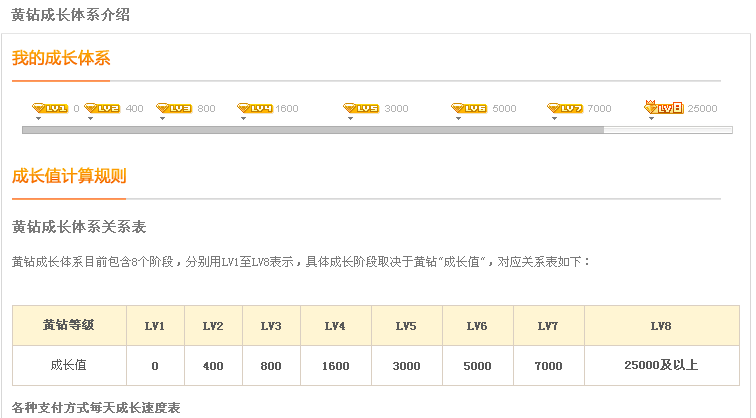Click the description paragraph about 8个阶段
Screen dimensions: 756x418
301,262
